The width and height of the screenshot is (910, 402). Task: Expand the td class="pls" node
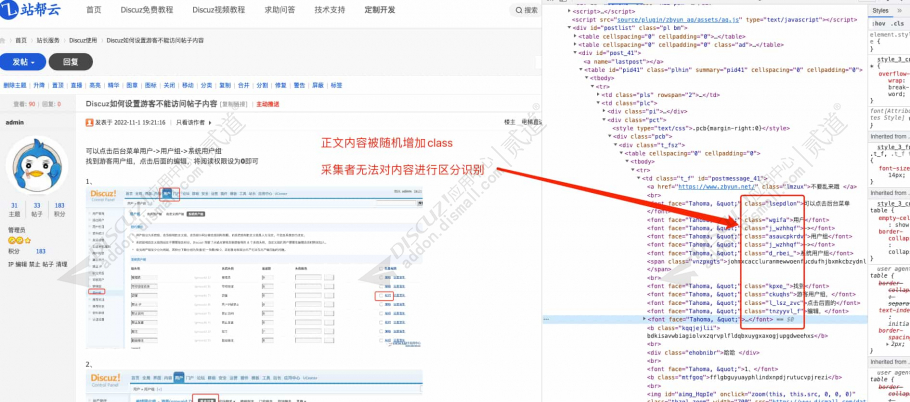click(598, 95)
